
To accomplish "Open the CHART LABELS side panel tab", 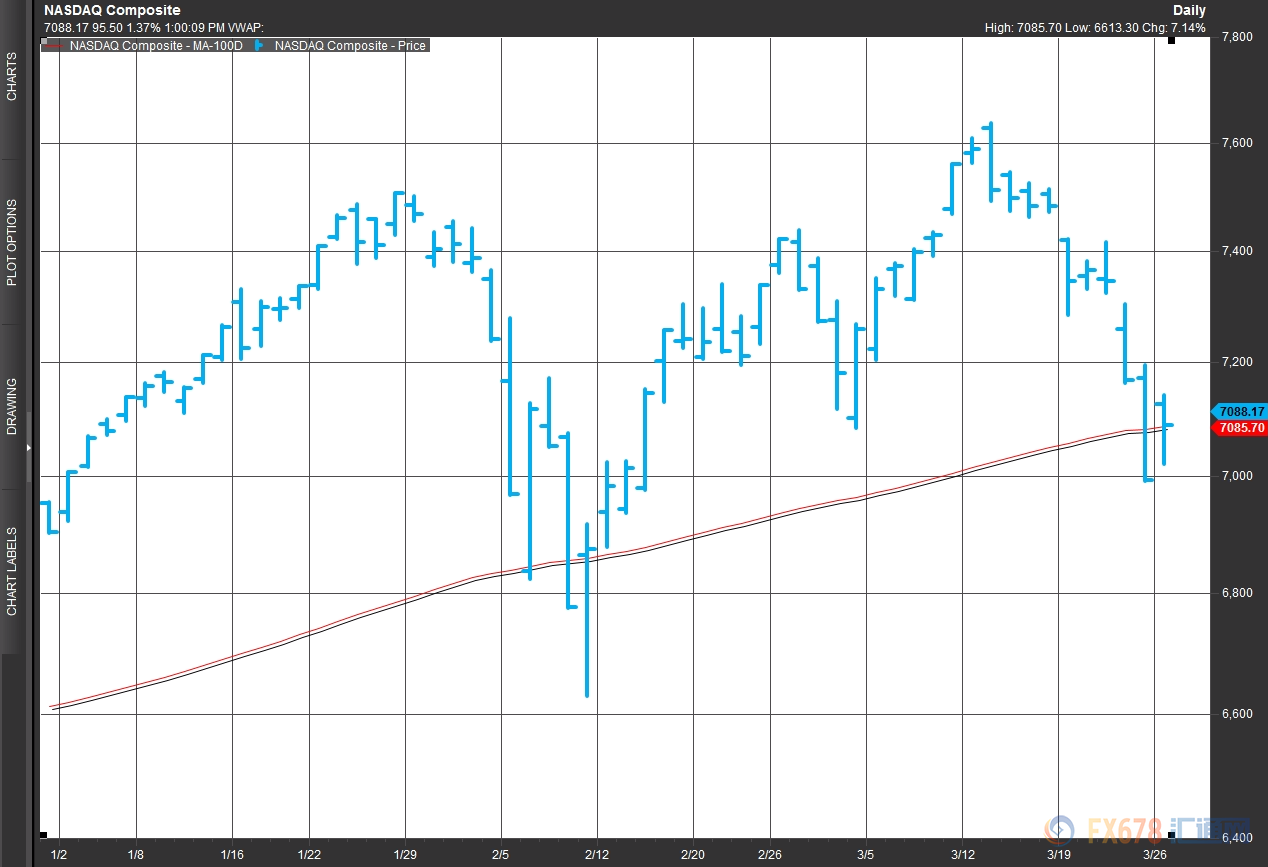I will click(x=12, y=571).
